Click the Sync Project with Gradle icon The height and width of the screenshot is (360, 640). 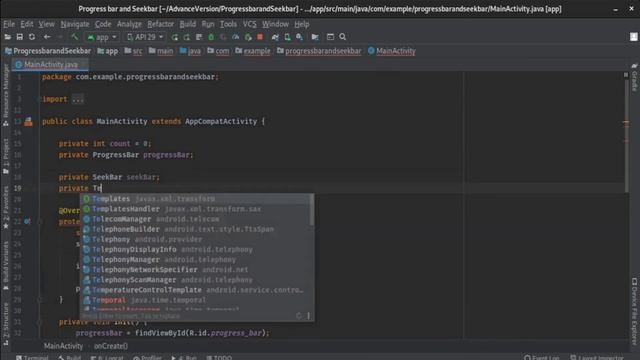coord(275,37)
